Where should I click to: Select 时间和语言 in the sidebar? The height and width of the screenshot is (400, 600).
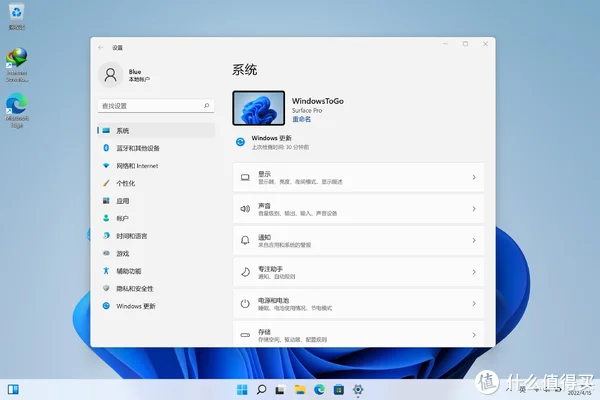coord(156,236)
